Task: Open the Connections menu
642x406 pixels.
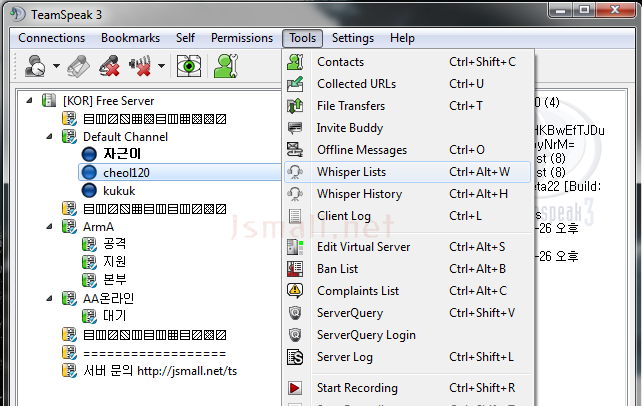Action: [52, 38]
